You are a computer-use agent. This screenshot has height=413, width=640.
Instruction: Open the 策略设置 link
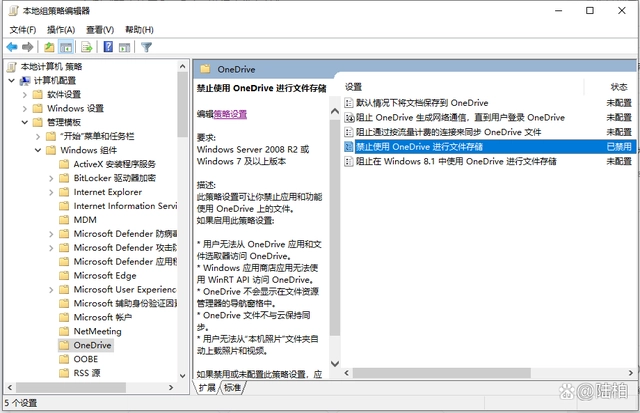(230, 114)
